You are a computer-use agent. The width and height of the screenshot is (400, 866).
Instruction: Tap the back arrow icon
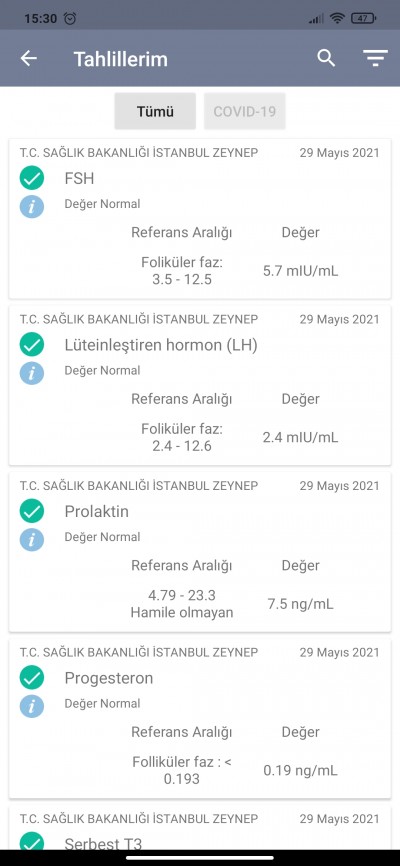29,59
